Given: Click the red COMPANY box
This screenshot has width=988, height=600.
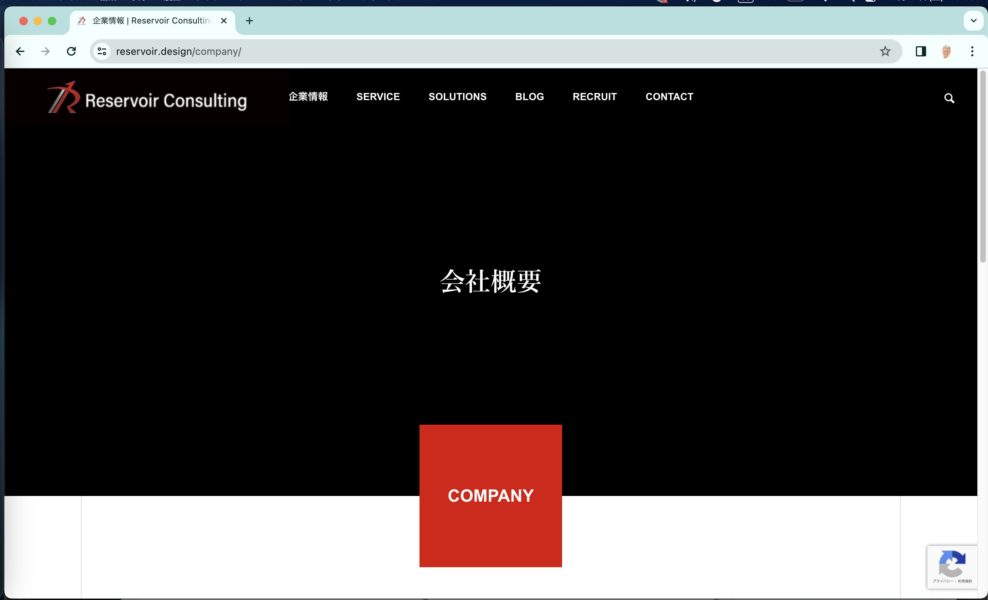Looking at the screenshot, I should click(x=490, y=495).
